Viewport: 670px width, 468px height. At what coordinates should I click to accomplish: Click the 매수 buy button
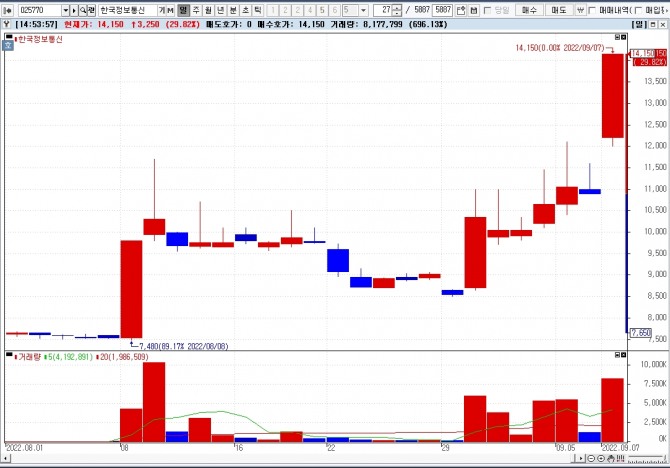[529, 10]
